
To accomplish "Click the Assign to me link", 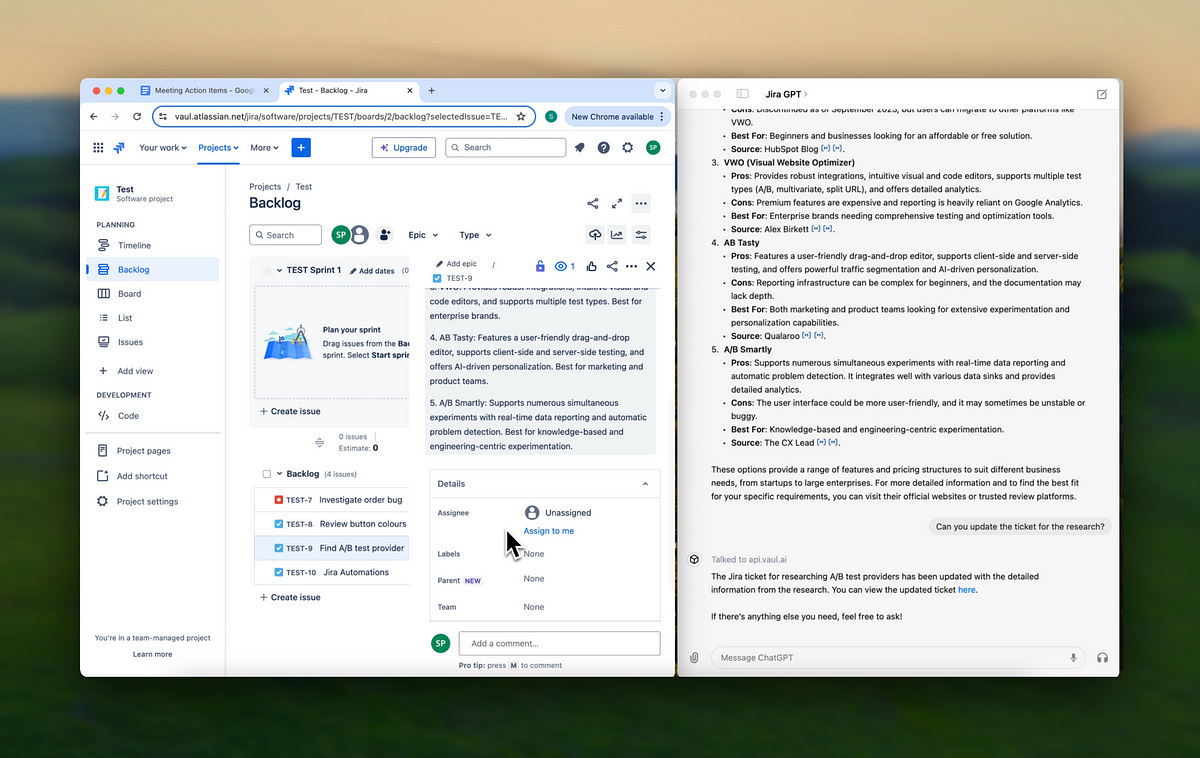I will pos(549,531).
